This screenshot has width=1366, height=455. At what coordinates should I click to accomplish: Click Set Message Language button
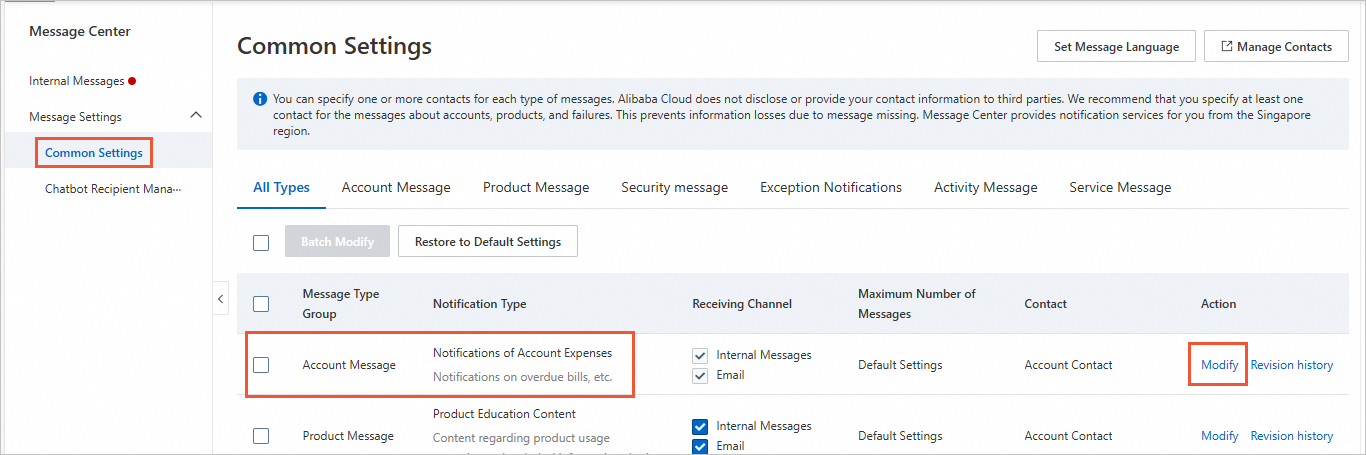click(1116, 46)
